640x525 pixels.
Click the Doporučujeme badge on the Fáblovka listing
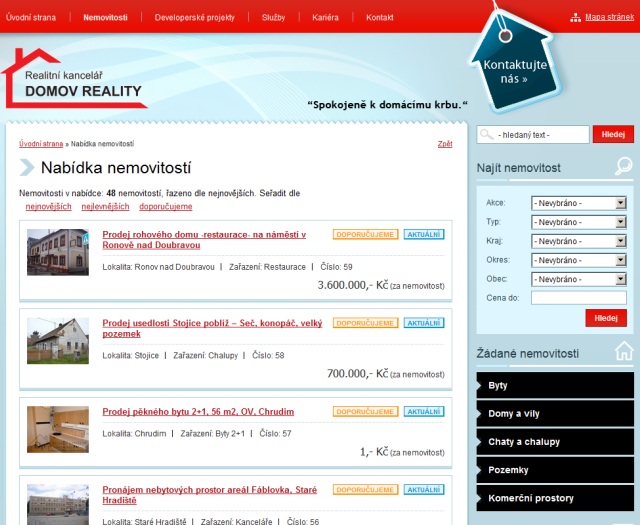click(x=365, y=489)
